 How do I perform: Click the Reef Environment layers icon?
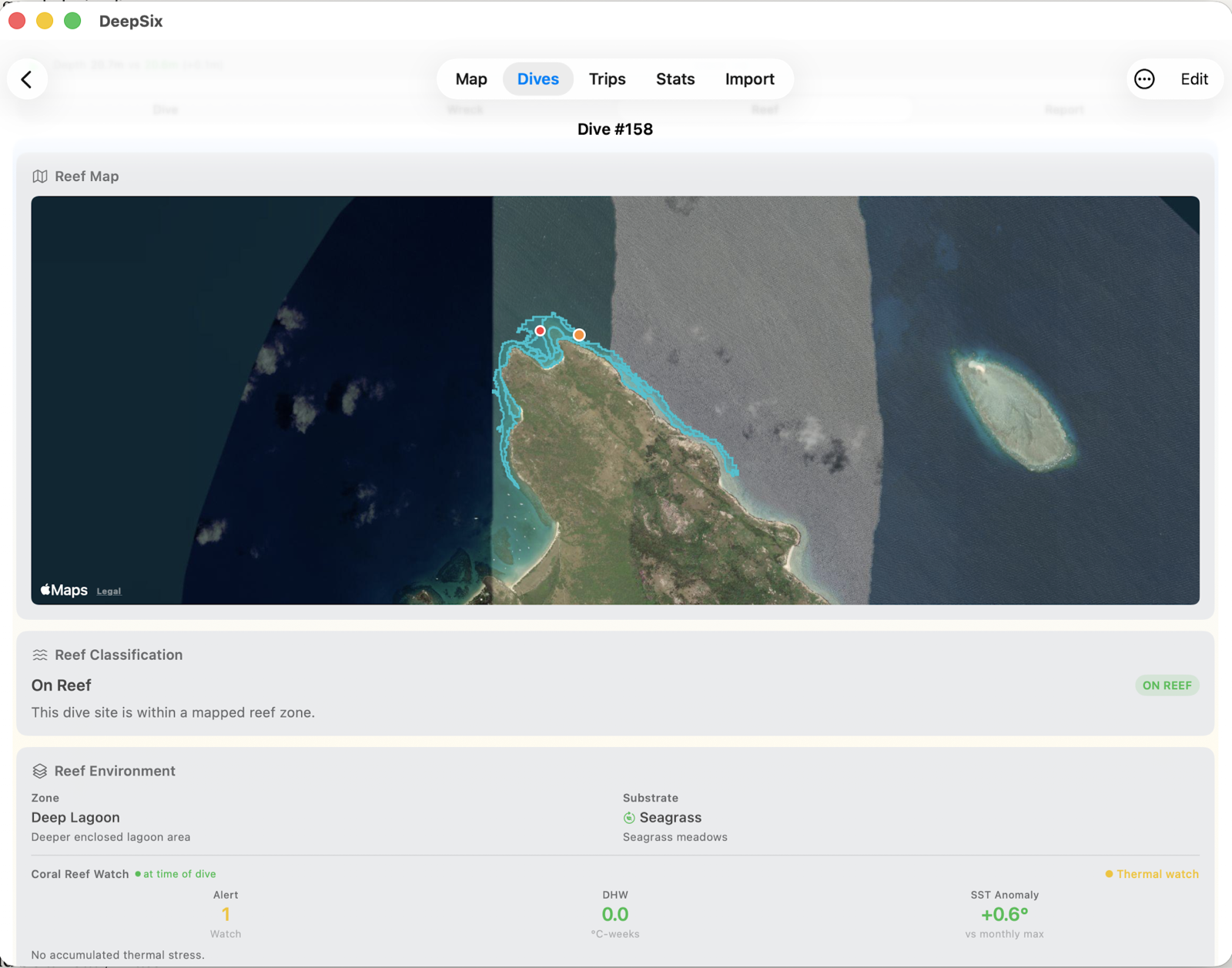(40, 772)
